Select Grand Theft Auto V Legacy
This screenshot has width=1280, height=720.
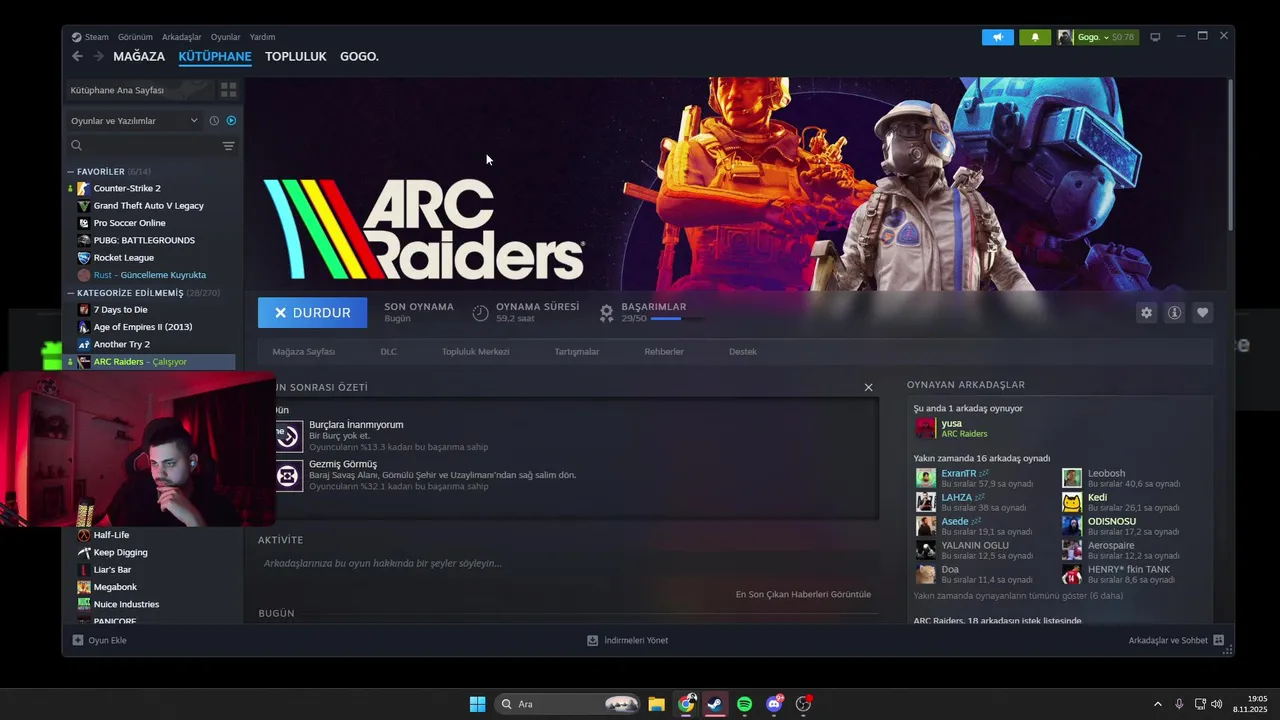148,206
